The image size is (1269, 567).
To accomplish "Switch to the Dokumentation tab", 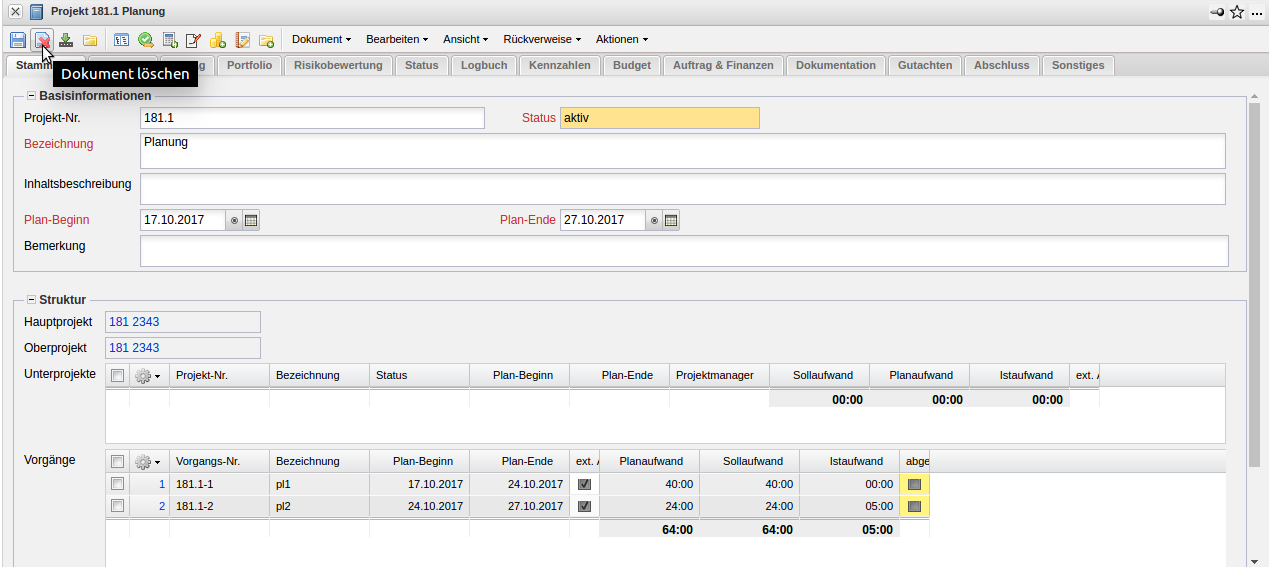I will pyautogui.click(x=836, y=65).
